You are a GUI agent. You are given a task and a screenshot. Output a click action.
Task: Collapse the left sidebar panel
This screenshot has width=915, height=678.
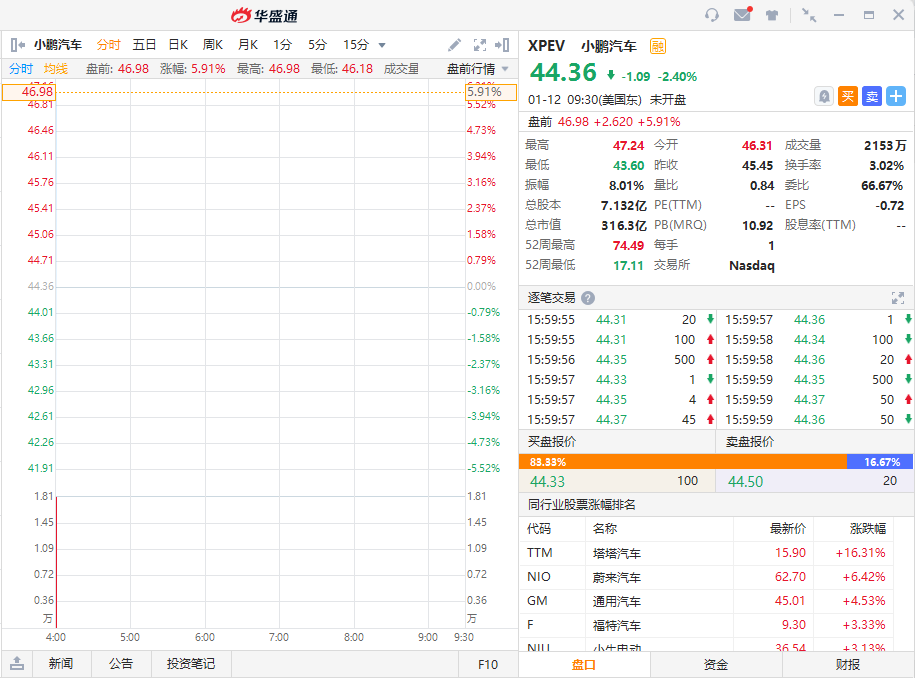17,45
